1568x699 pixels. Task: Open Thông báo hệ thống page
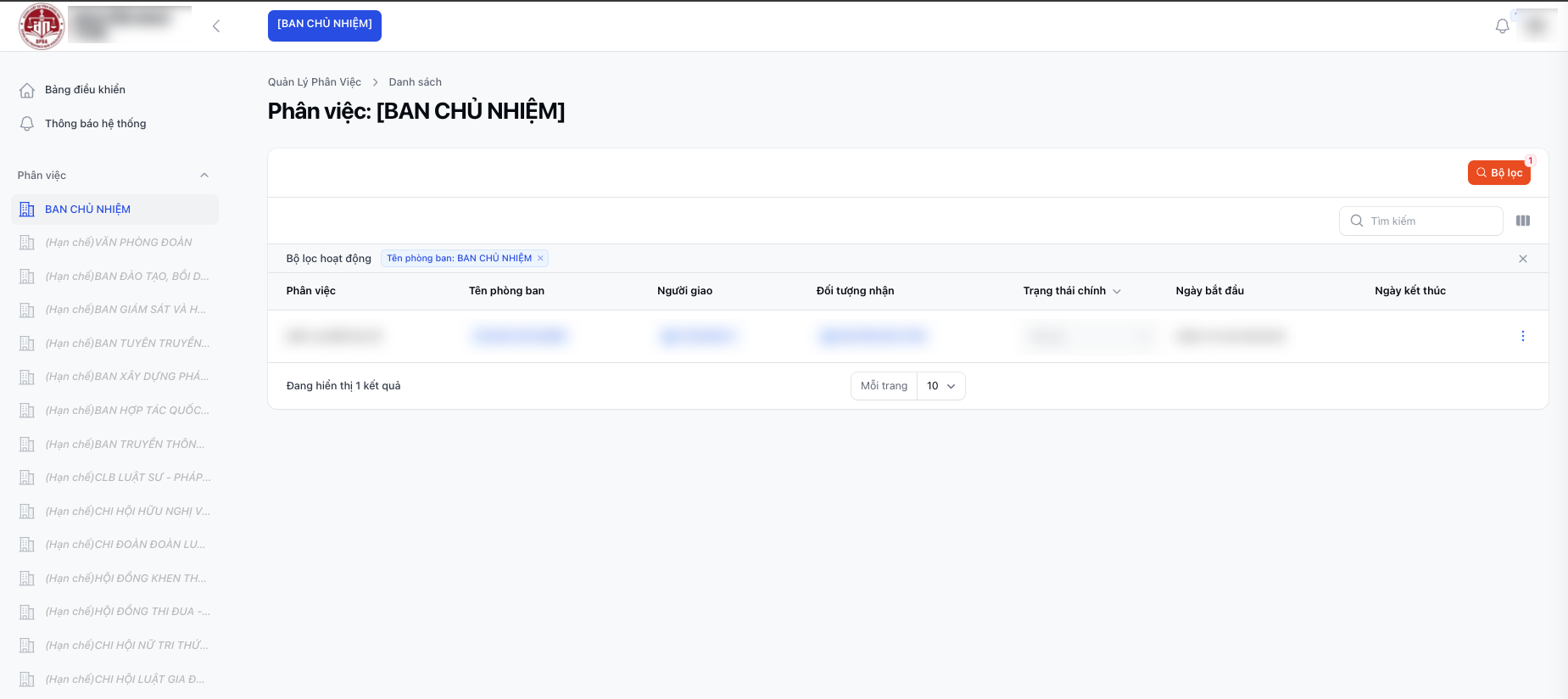tap(95, 124)
